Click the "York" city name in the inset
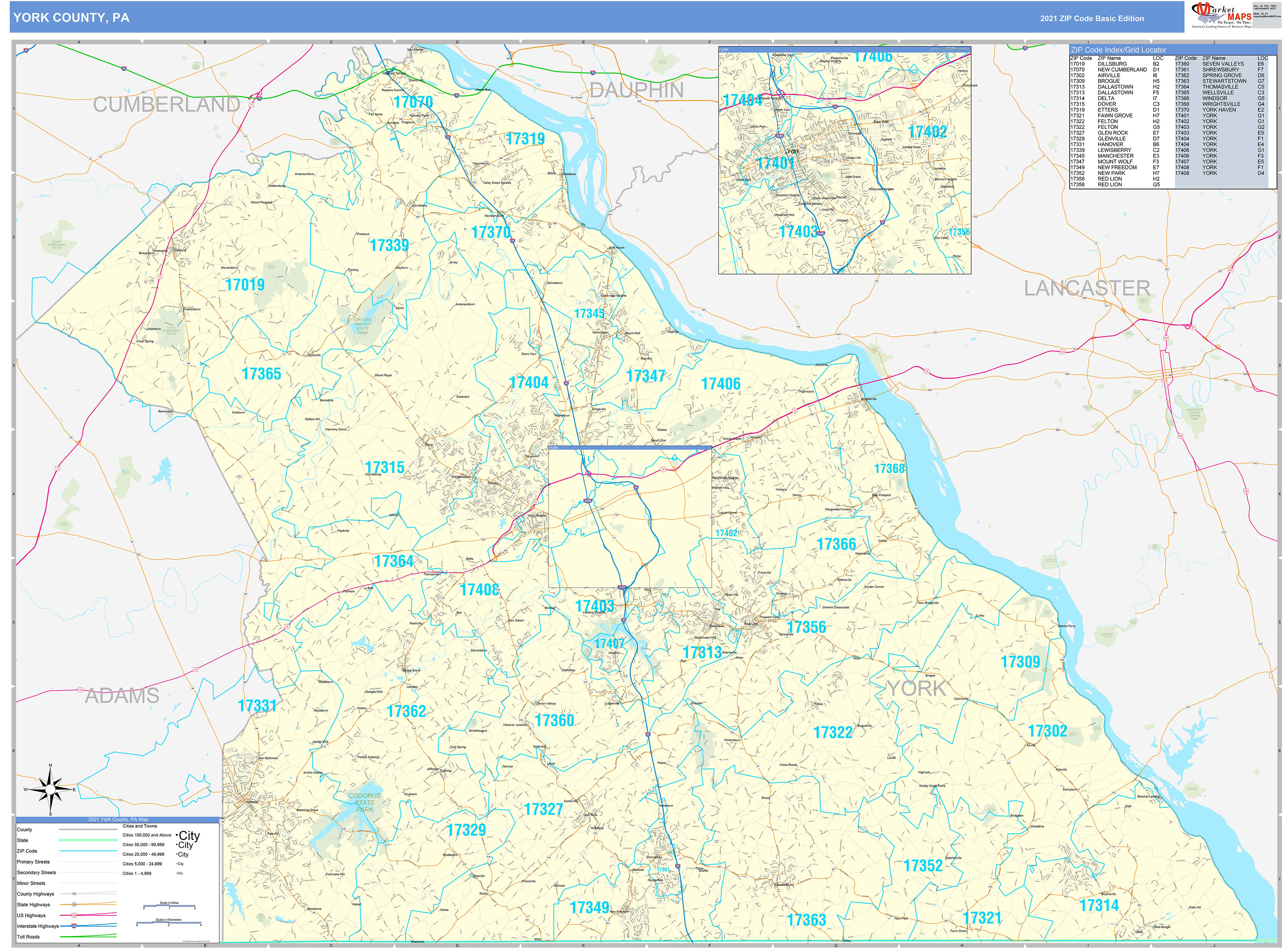Screen dimensions: 1288x949 [793, 151]
